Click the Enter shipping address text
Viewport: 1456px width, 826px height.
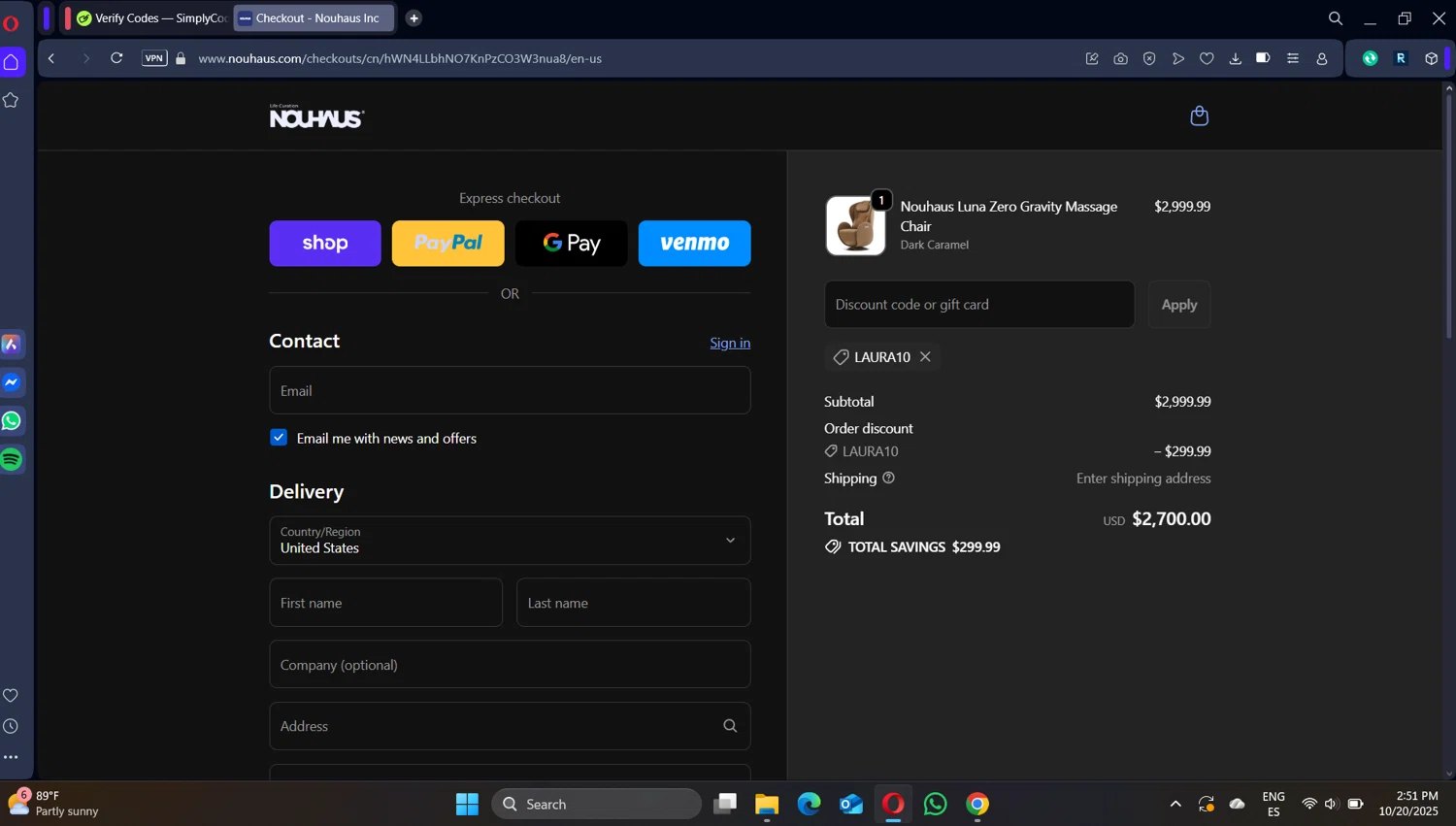(x=1143, y=479)
